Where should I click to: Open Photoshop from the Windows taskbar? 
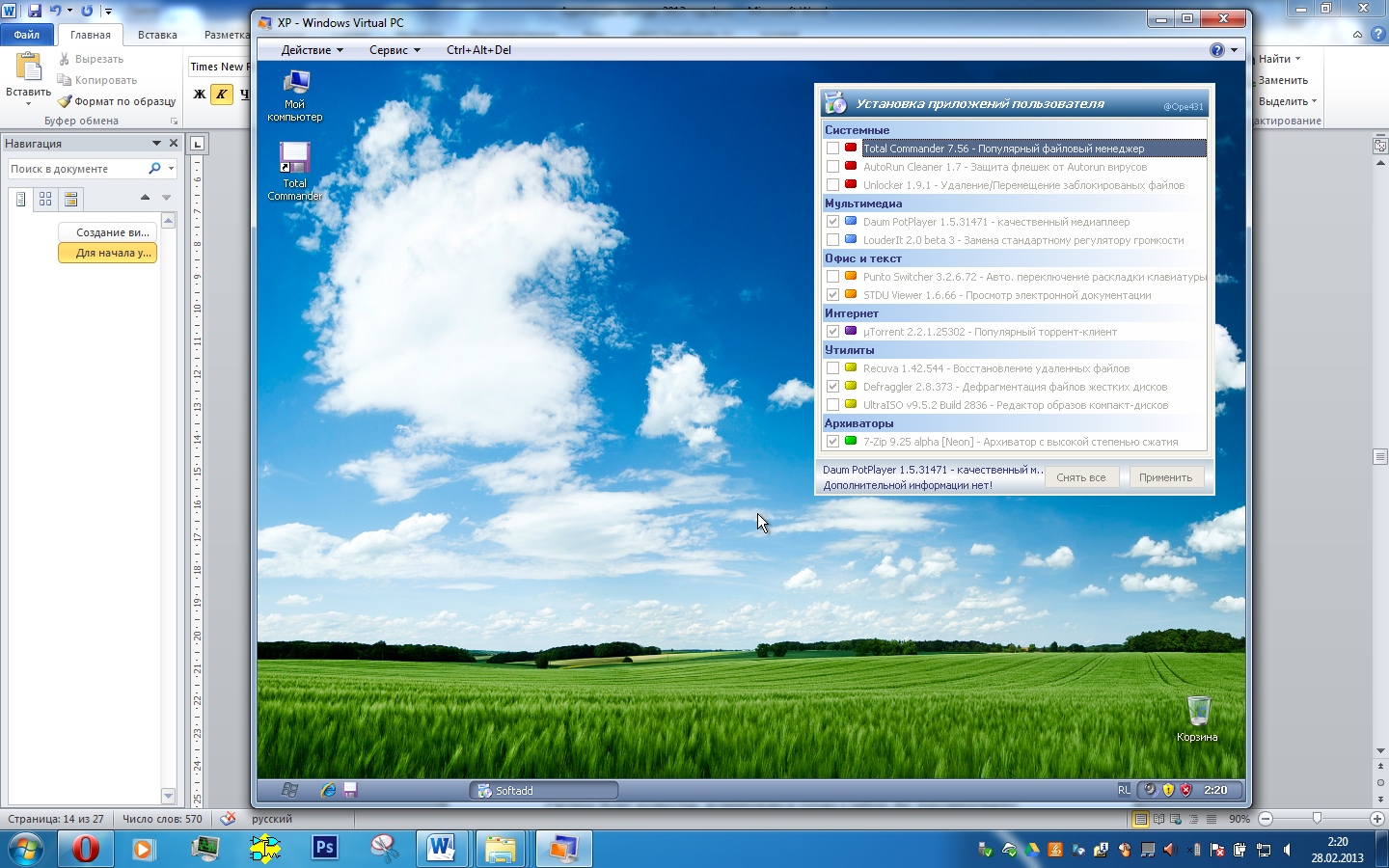pos(325,849)
